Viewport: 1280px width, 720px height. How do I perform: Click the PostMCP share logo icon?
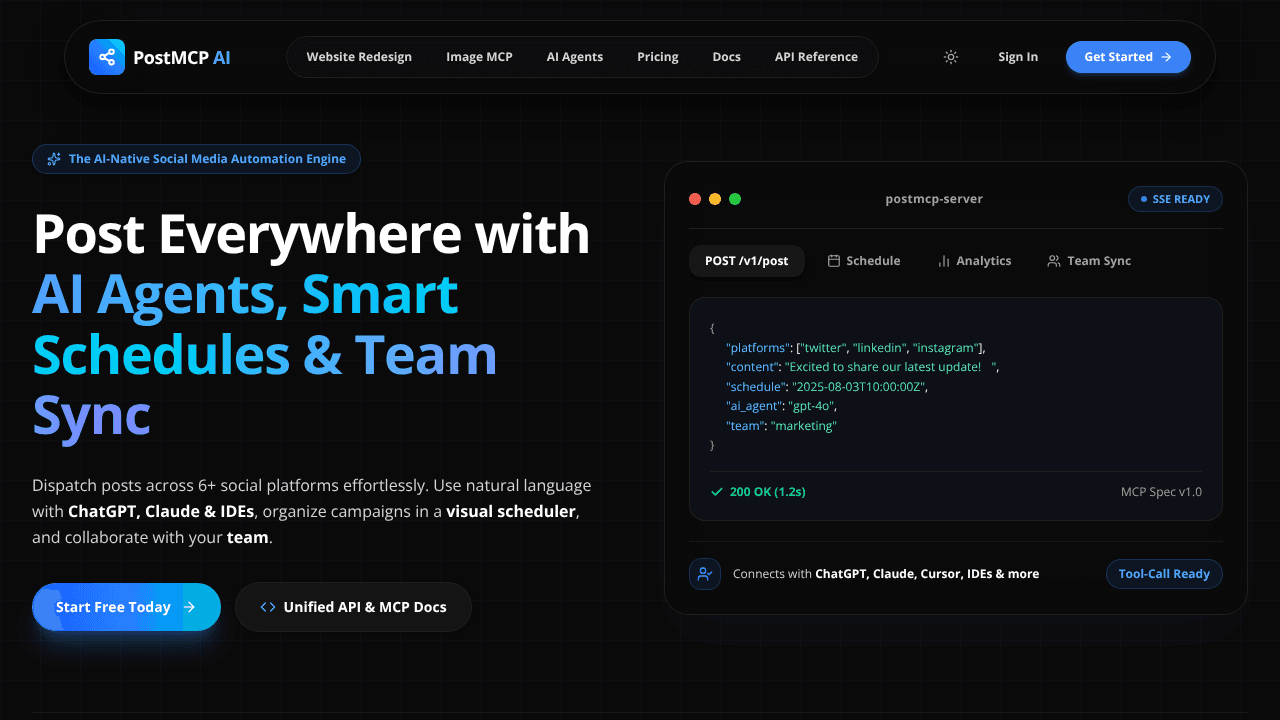107,57
